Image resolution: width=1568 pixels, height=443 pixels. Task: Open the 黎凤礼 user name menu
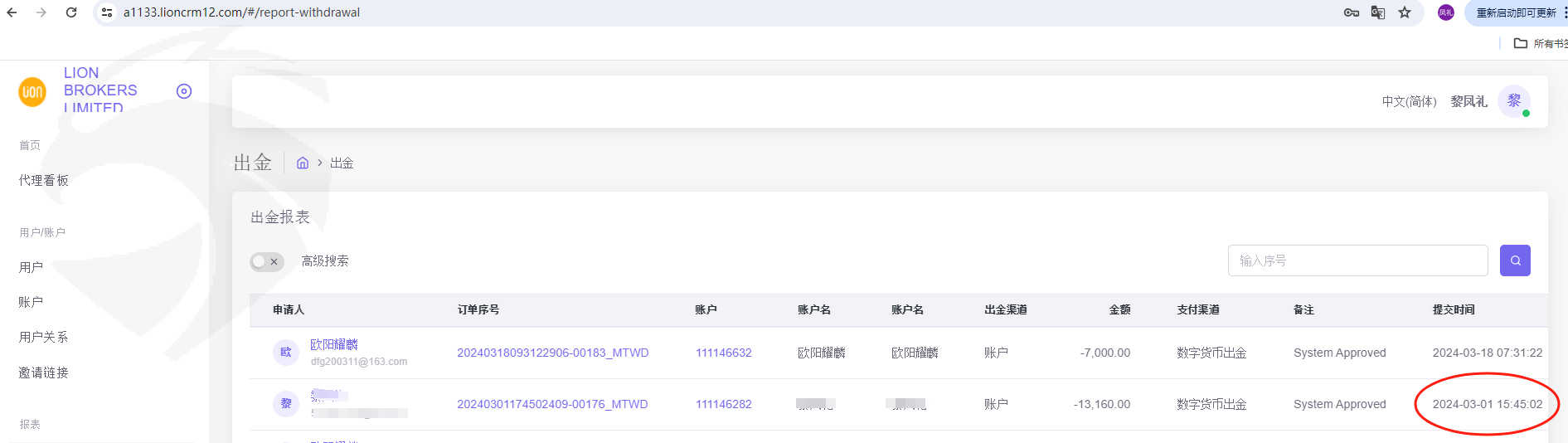click(1468, 101)
